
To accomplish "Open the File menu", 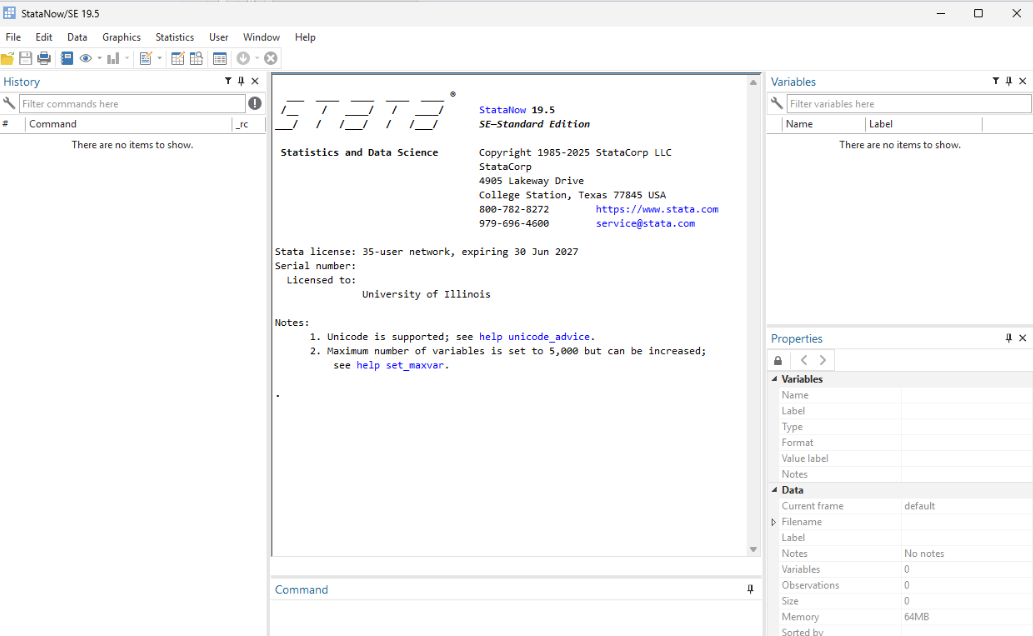I will point(13,38).
